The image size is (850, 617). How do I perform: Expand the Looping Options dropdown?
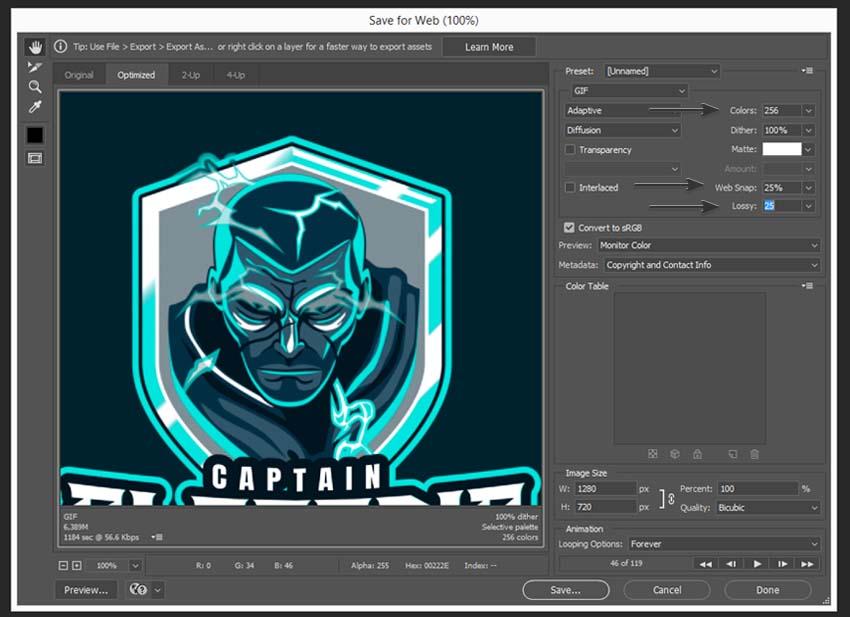pos(814,544)
